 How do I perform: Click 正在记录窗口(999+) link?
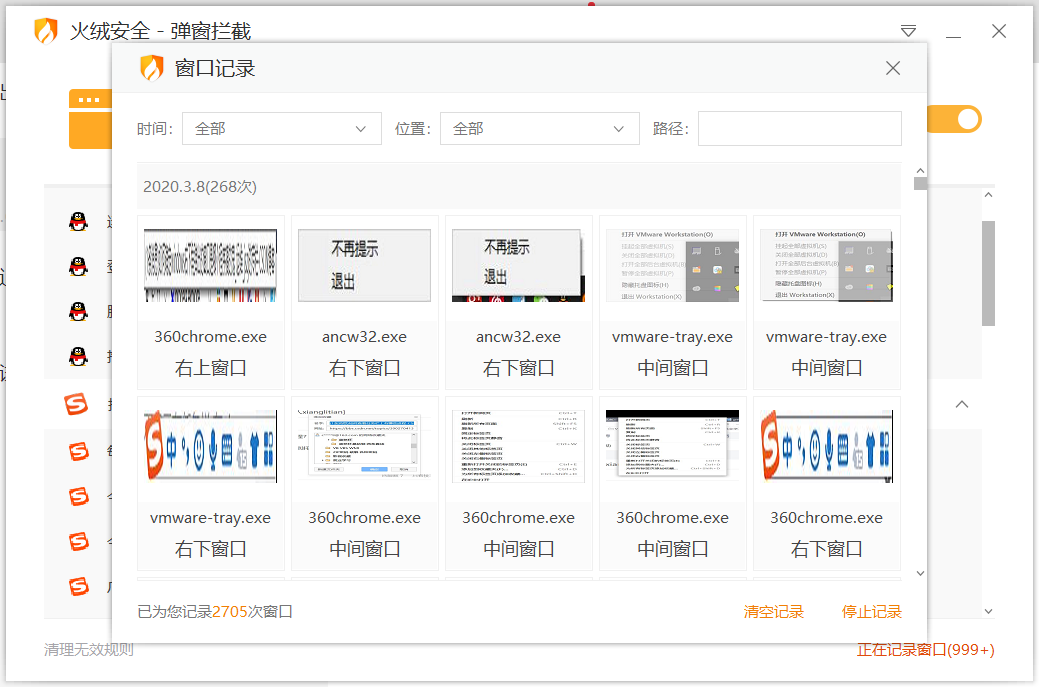(925, 649)
